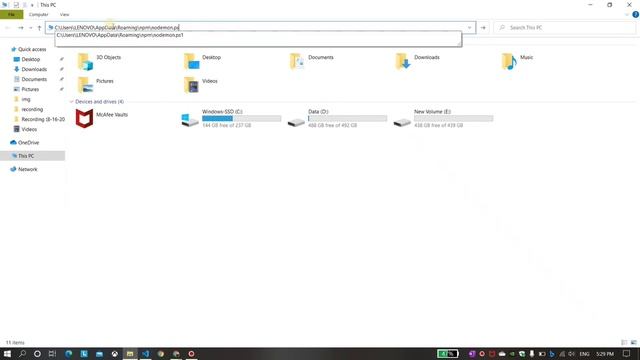Select OneDrive in navigation pane

[28, 143]
